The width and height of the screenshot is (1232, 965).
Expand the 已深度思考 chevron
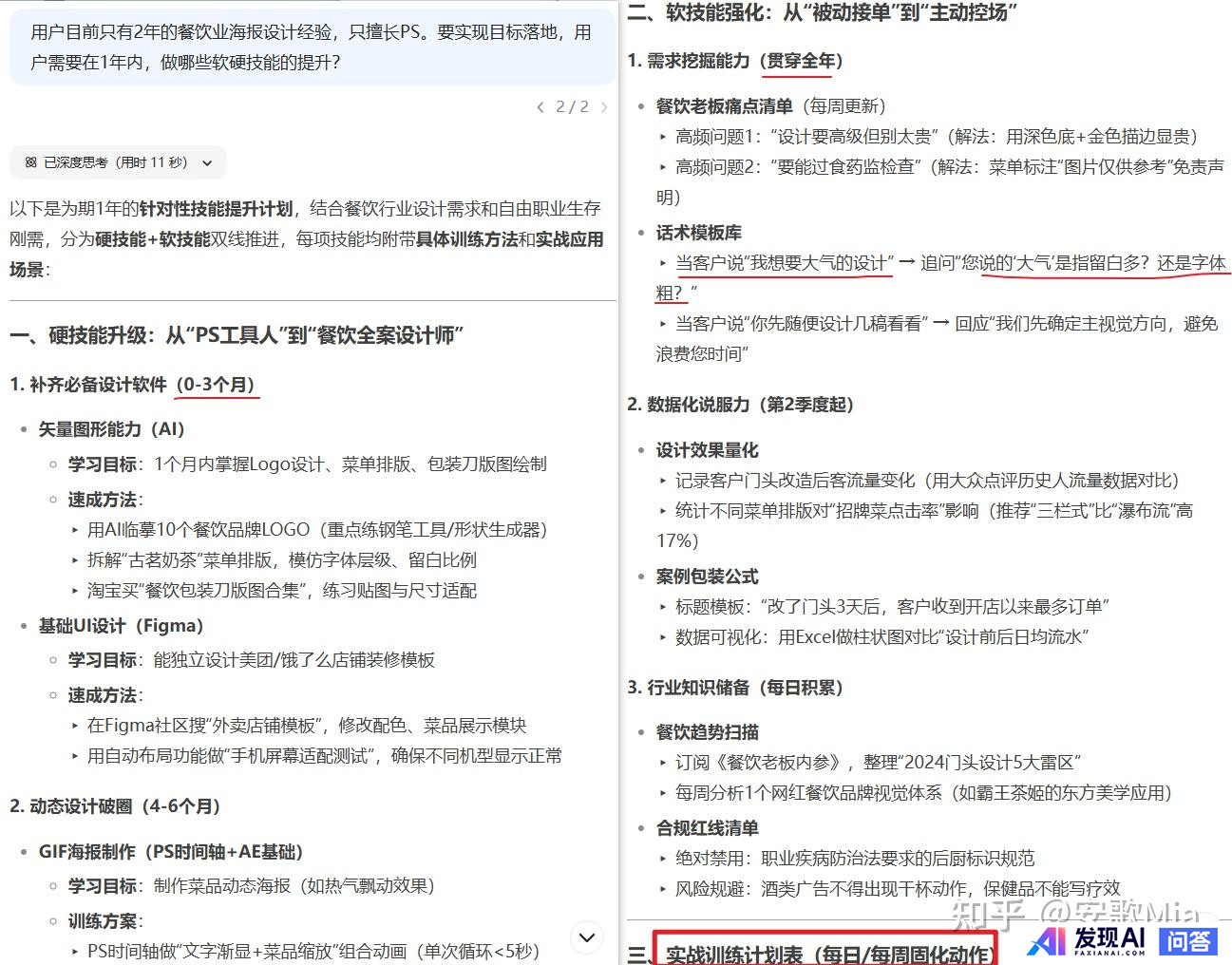pyautogui.click(x=208, y=163)
